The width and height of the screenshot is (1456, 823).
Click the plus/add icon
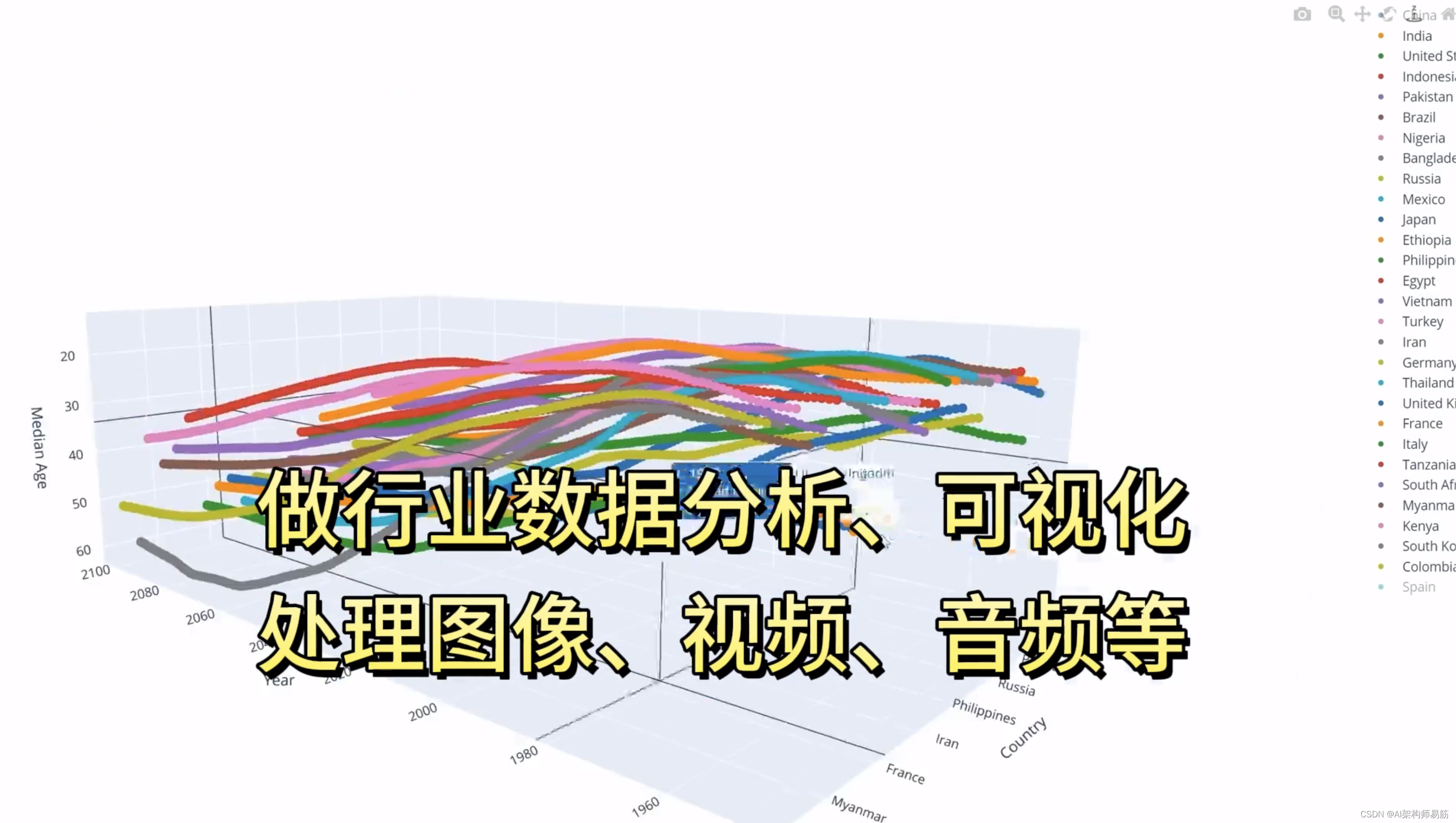[1363, 13]
